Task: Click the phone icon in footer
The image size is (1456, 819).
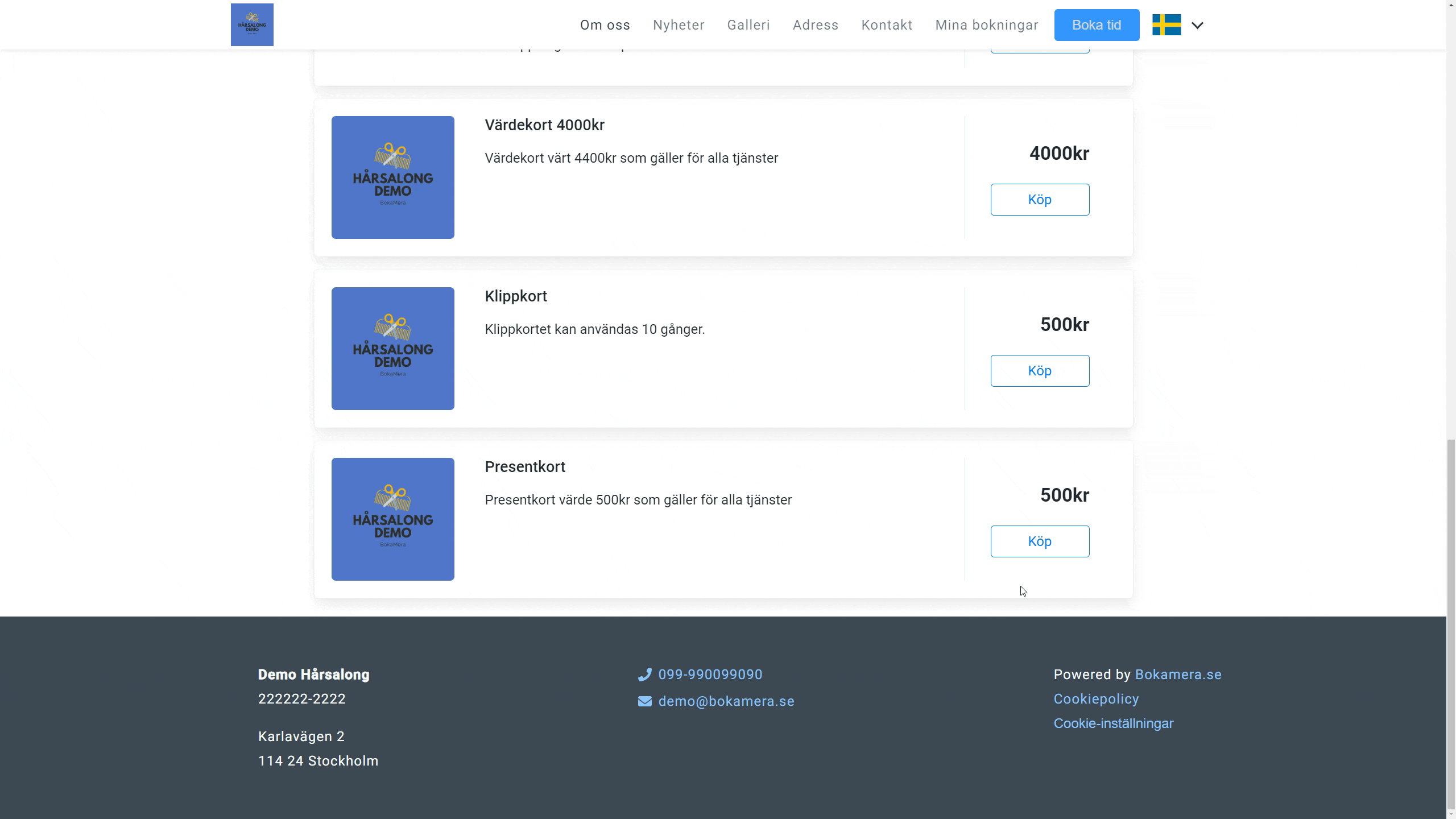Action: pyautogui.click(x=644, y=675)
